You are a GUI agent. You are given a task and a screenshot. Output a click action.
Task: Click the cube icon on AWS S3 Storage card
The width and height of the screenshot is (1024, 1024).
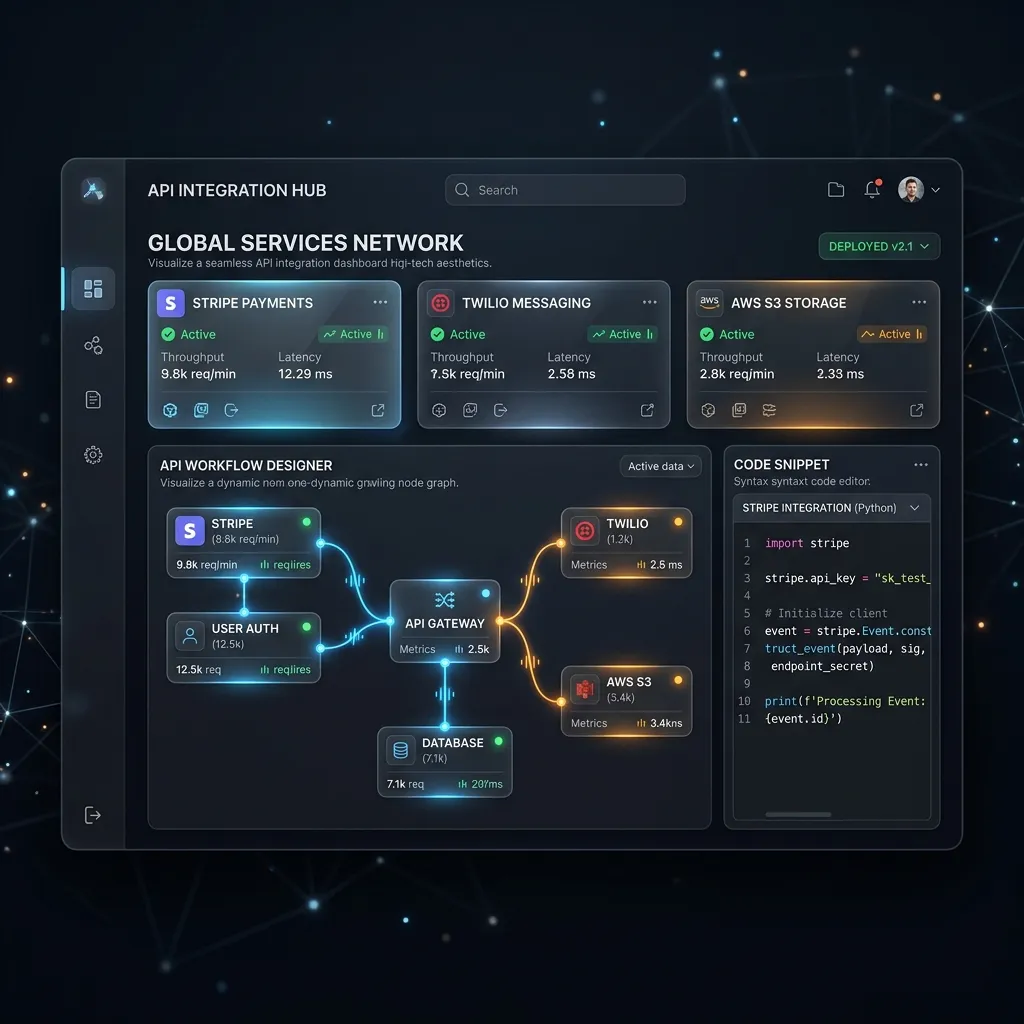(x=708, y=410)
